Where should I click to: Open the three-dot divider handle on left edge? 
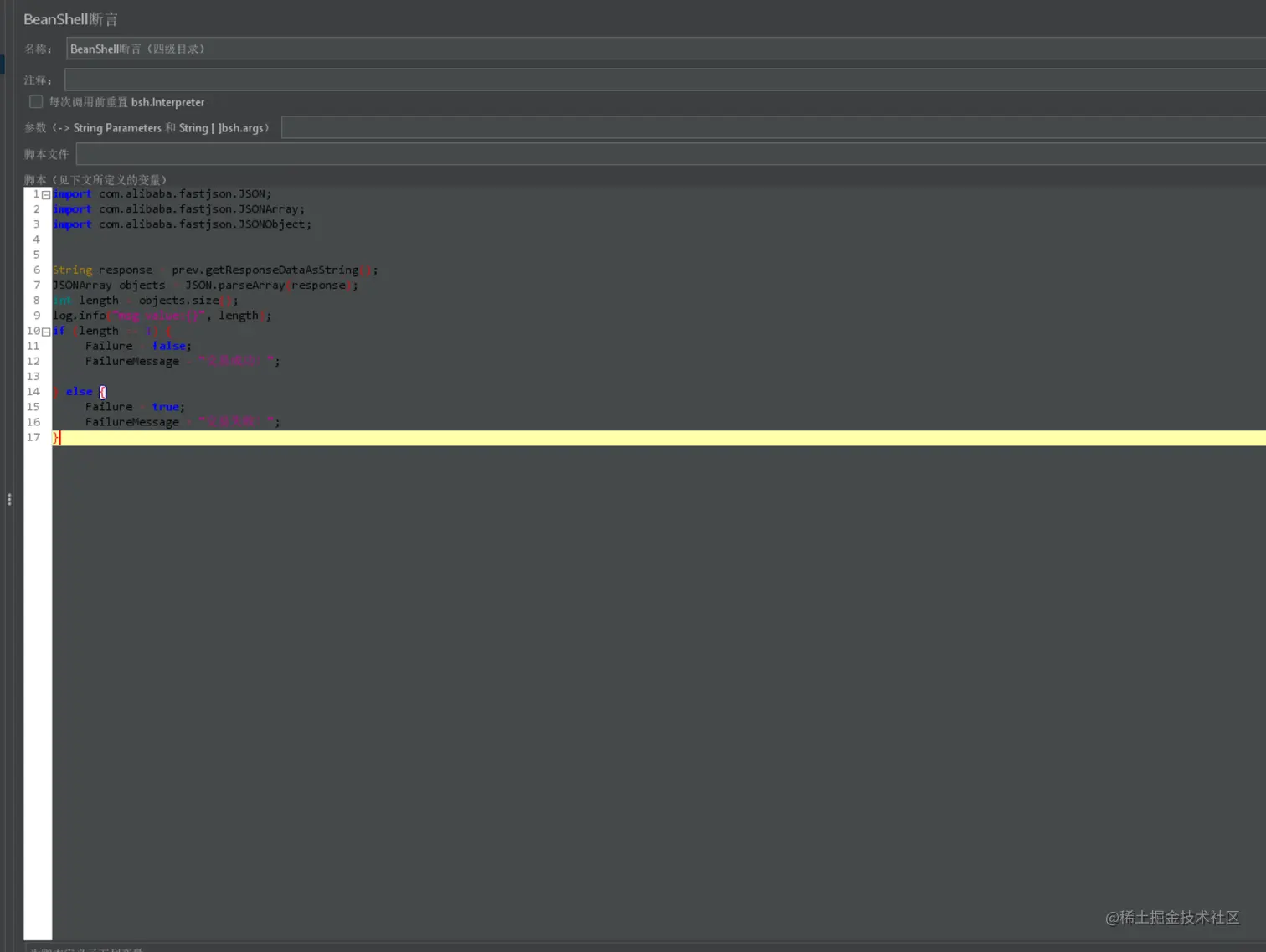[9, 500]
